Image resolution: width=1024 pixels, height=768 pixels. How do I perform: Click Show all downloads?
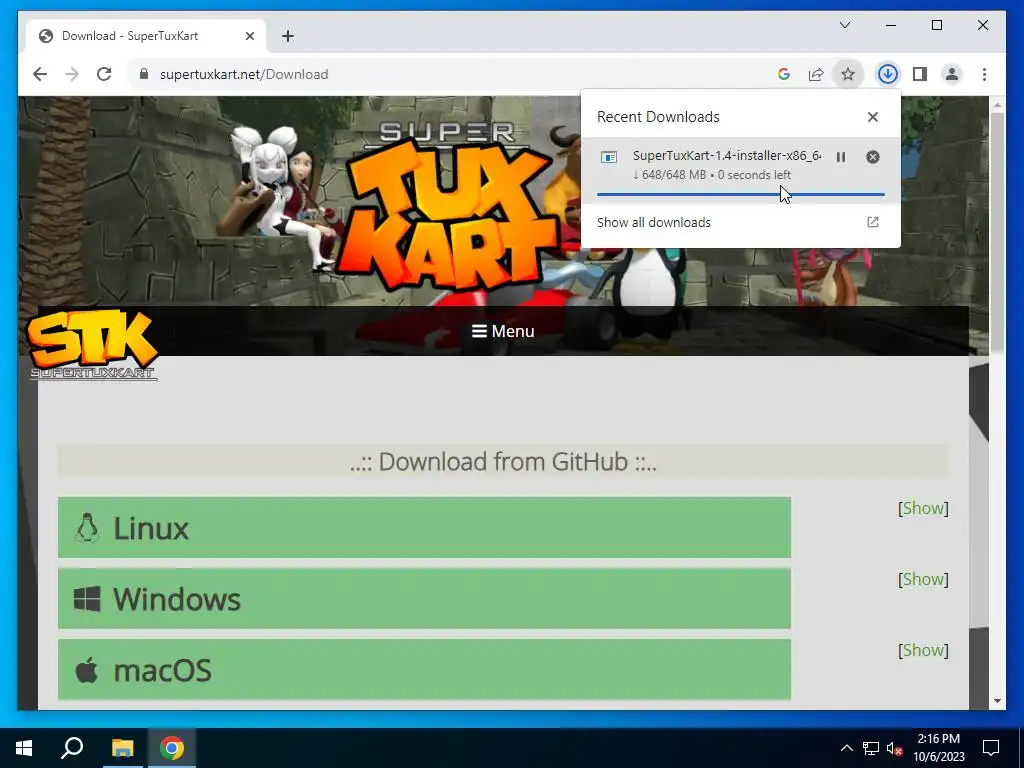coord(654,222)
